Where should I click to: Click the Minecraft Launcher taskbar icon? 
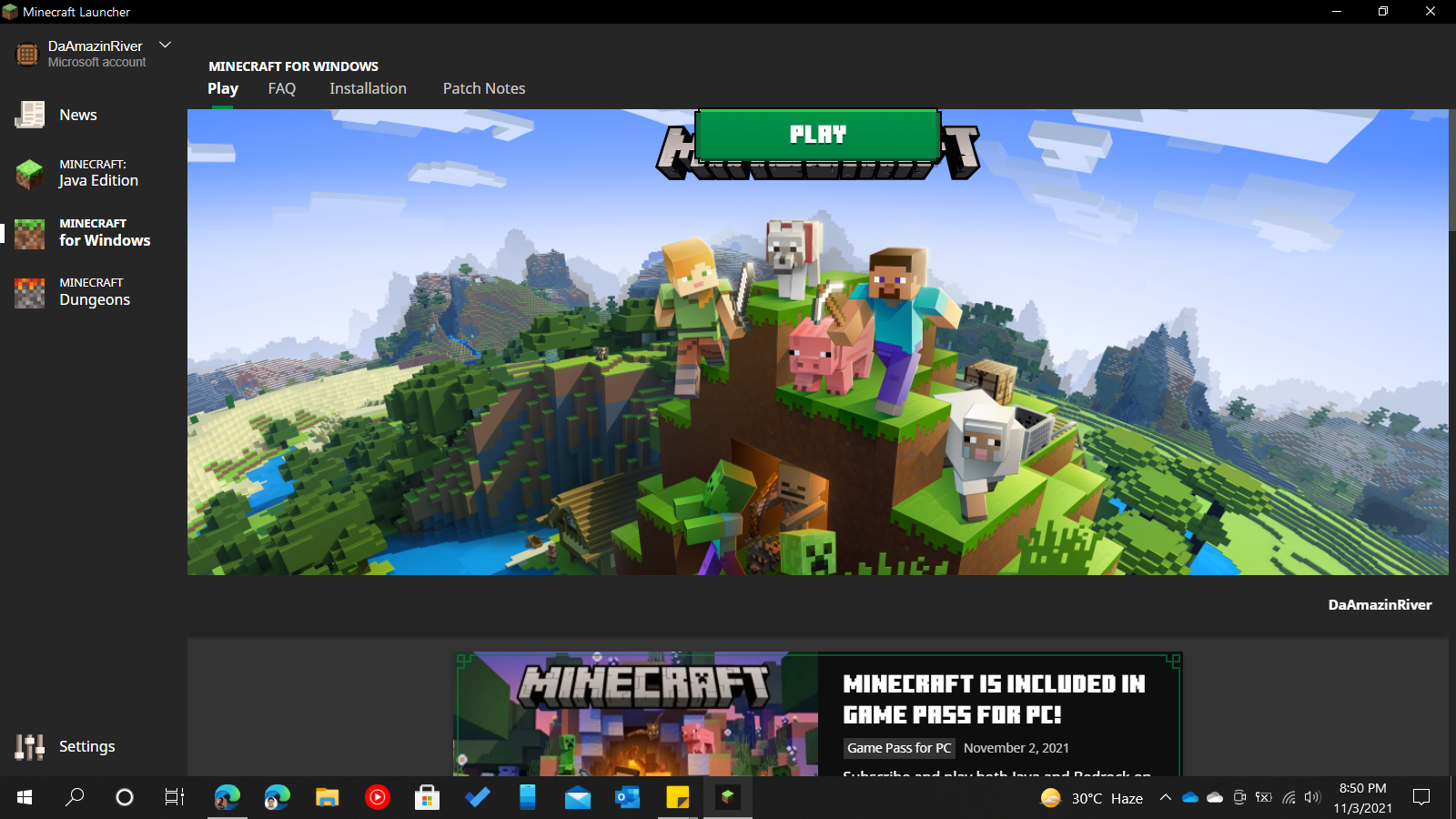click(x=727, y=797)
